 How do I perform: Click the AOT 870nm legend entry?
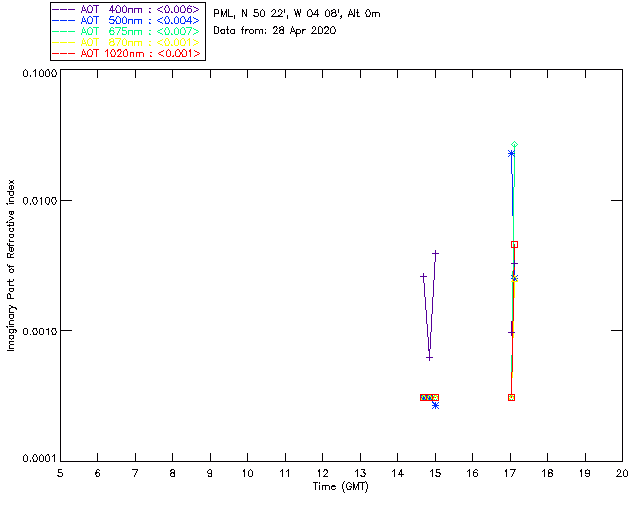coord(128,42)
